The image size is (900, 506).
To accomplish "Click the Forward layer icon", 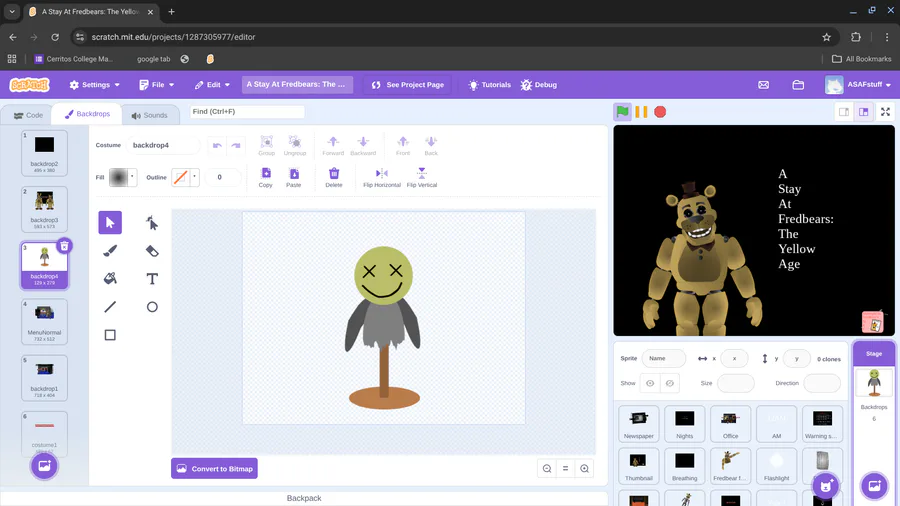I will coord(333,145).
